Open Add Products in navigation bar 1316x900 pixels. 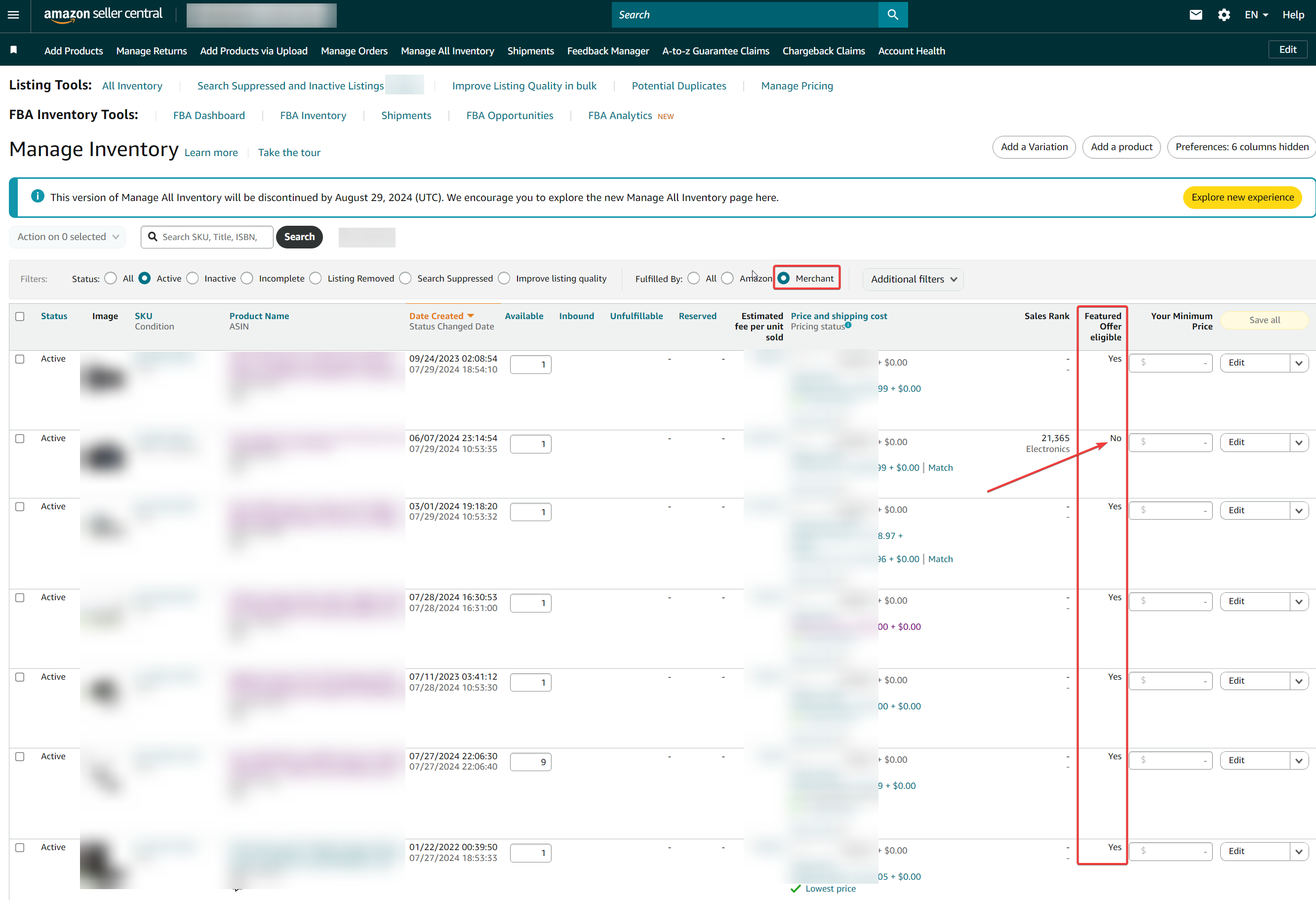[74, 50]
